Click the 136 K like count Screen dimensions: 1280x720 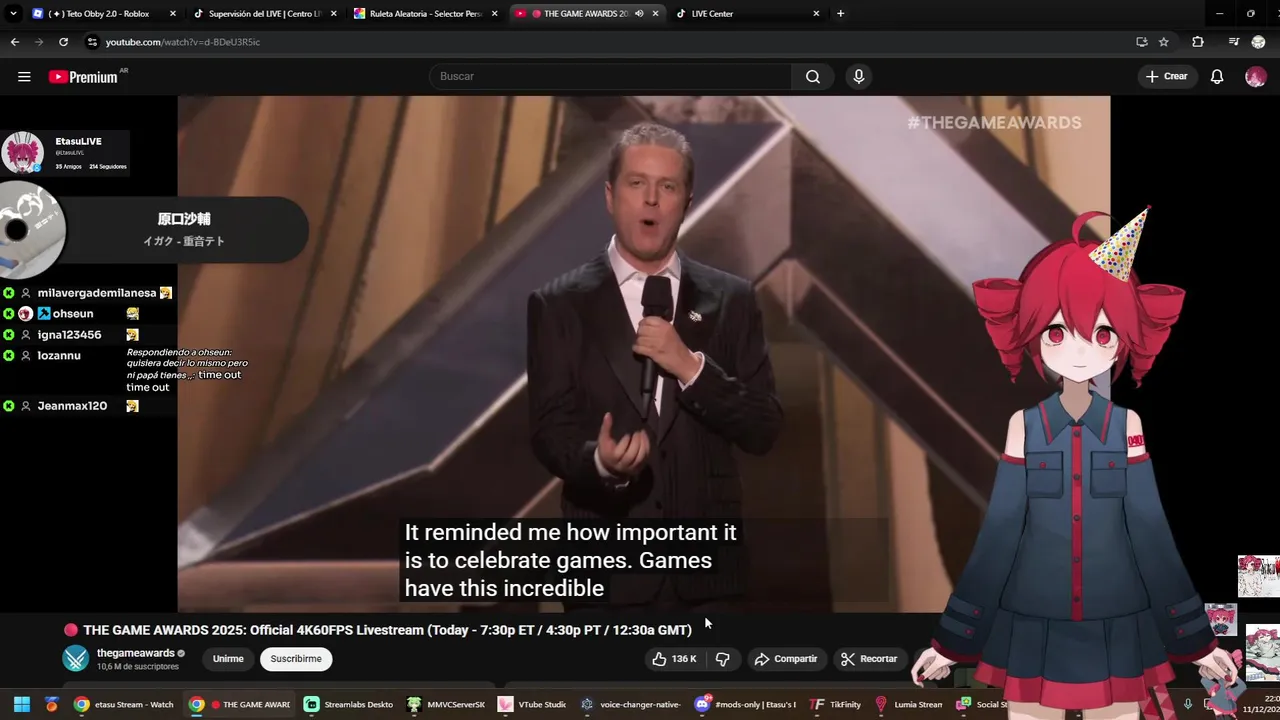(684, 659)
